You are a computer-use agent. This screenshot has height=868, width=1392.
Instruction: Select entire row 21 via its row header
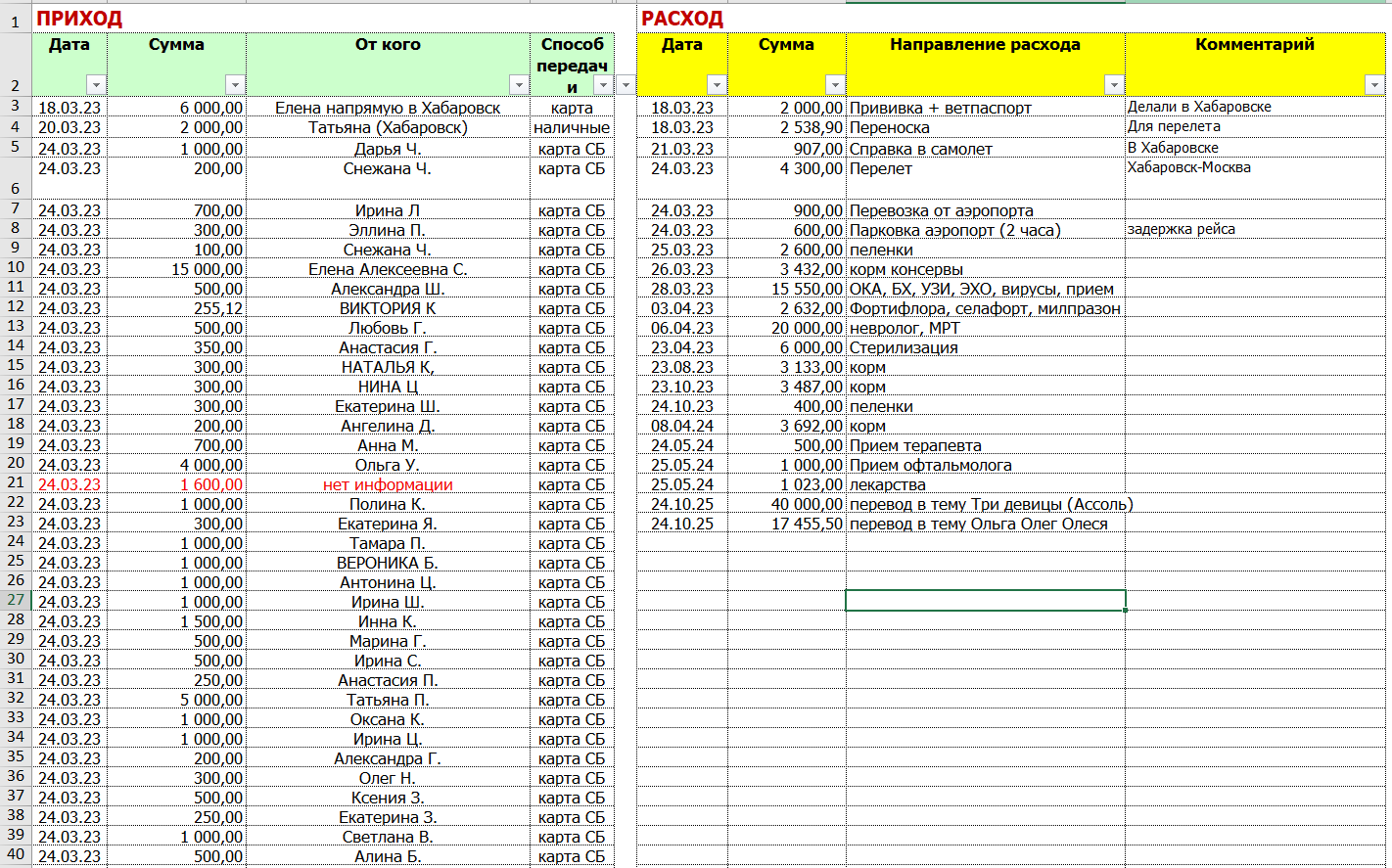[x=15, y=484]
